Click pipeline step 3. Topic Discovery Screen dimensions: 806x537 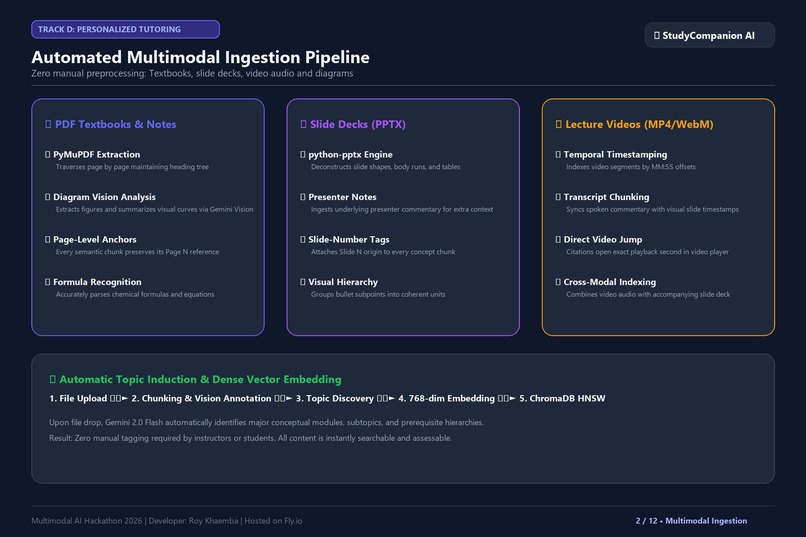click(x=335, y=399)
